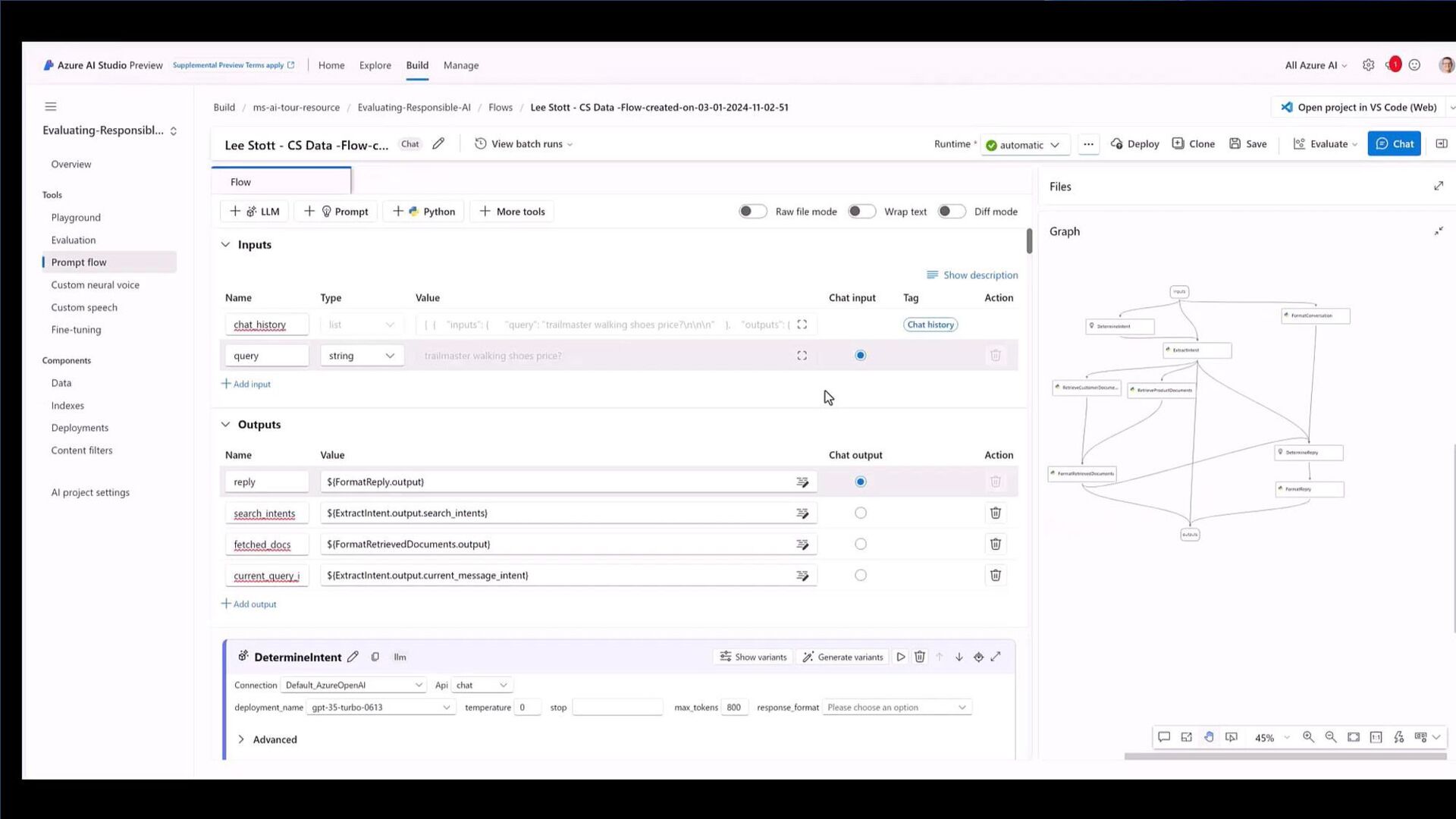This screenshot has width=1456, height=819.
Task: Go to the Explore tab
Action: click(x=375, y=65)
